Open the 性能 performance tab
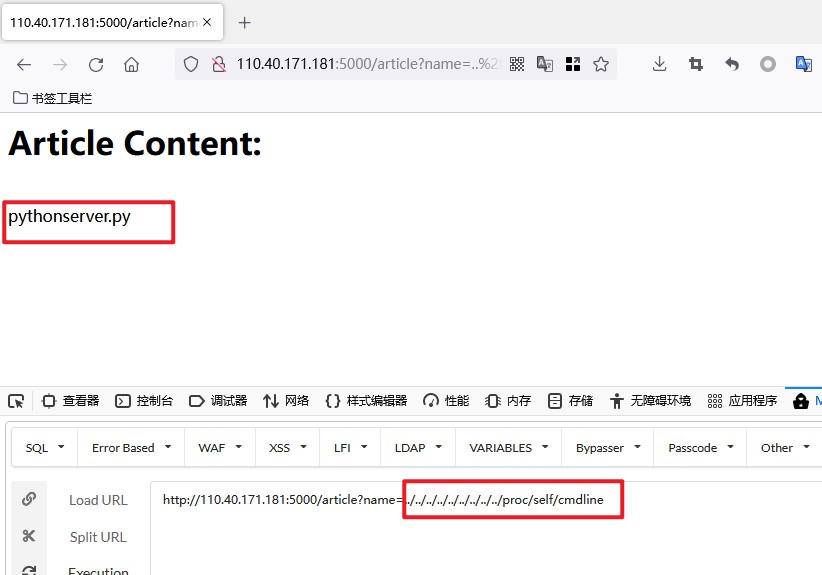 point(446,401)
